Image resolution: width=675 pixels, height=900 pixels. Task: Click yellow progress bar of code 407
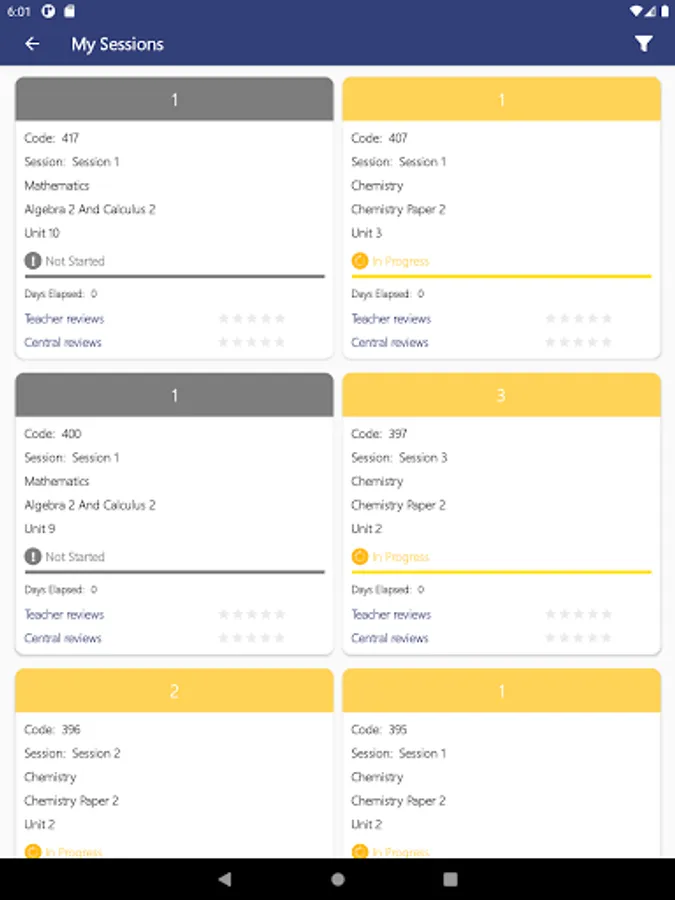(x=501, y=276)
